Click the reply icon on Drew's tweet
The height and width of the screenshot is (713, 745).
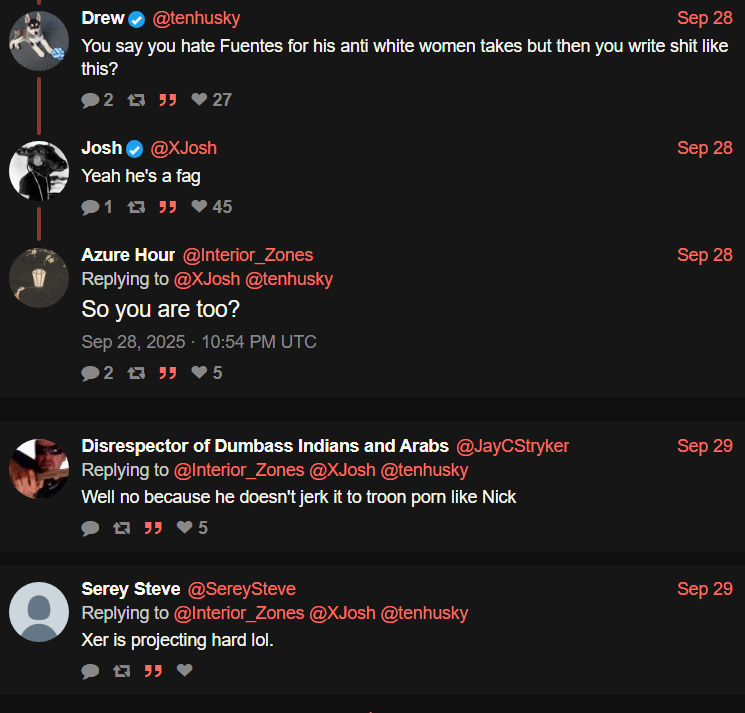pyautogui.click(x=90, y=100)
